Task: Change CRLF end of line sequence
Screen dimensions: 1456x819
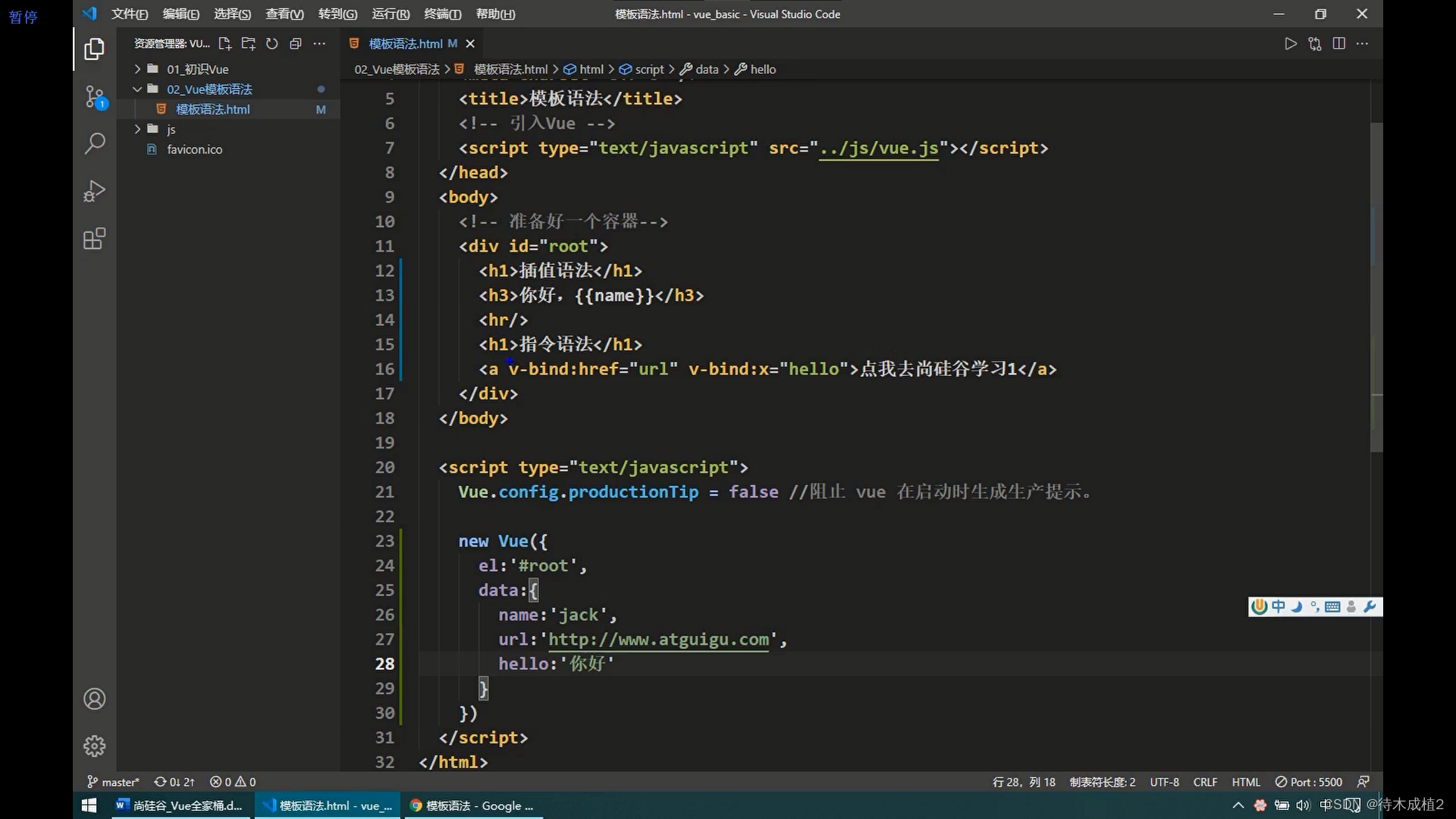Action: coord(1205,782)
